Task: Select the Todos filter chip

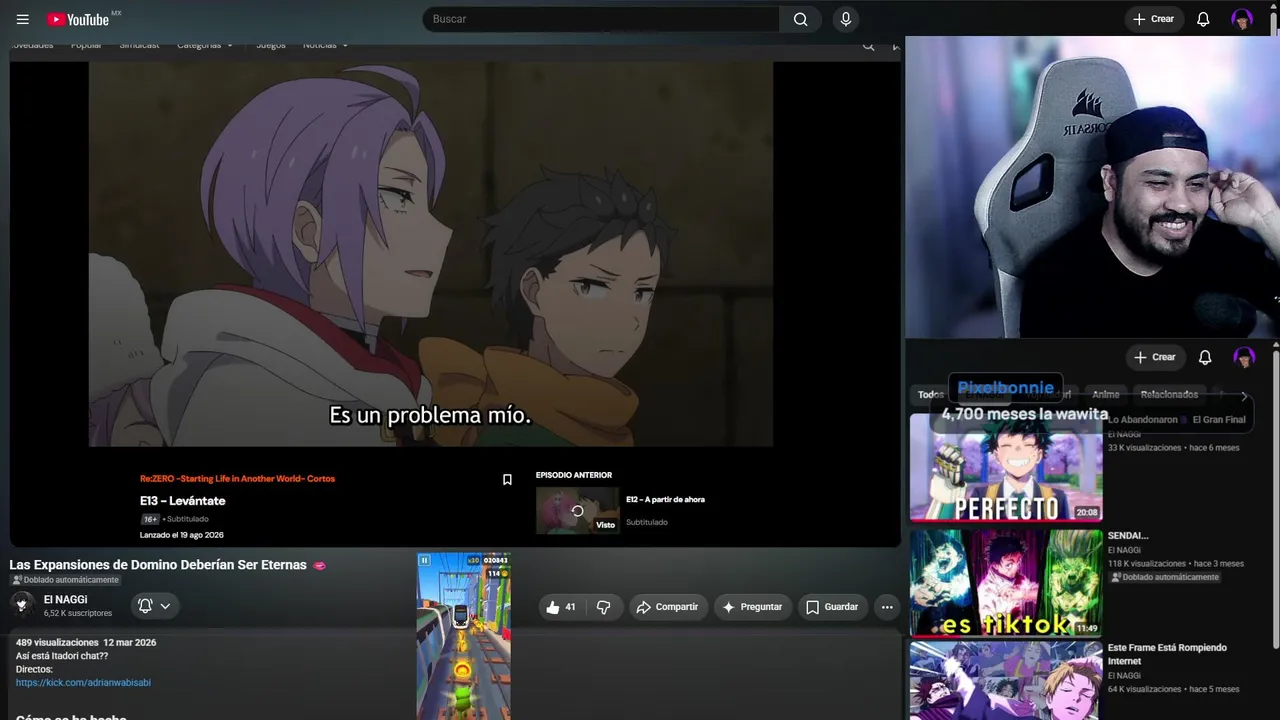Action: [x=931, y=395]
